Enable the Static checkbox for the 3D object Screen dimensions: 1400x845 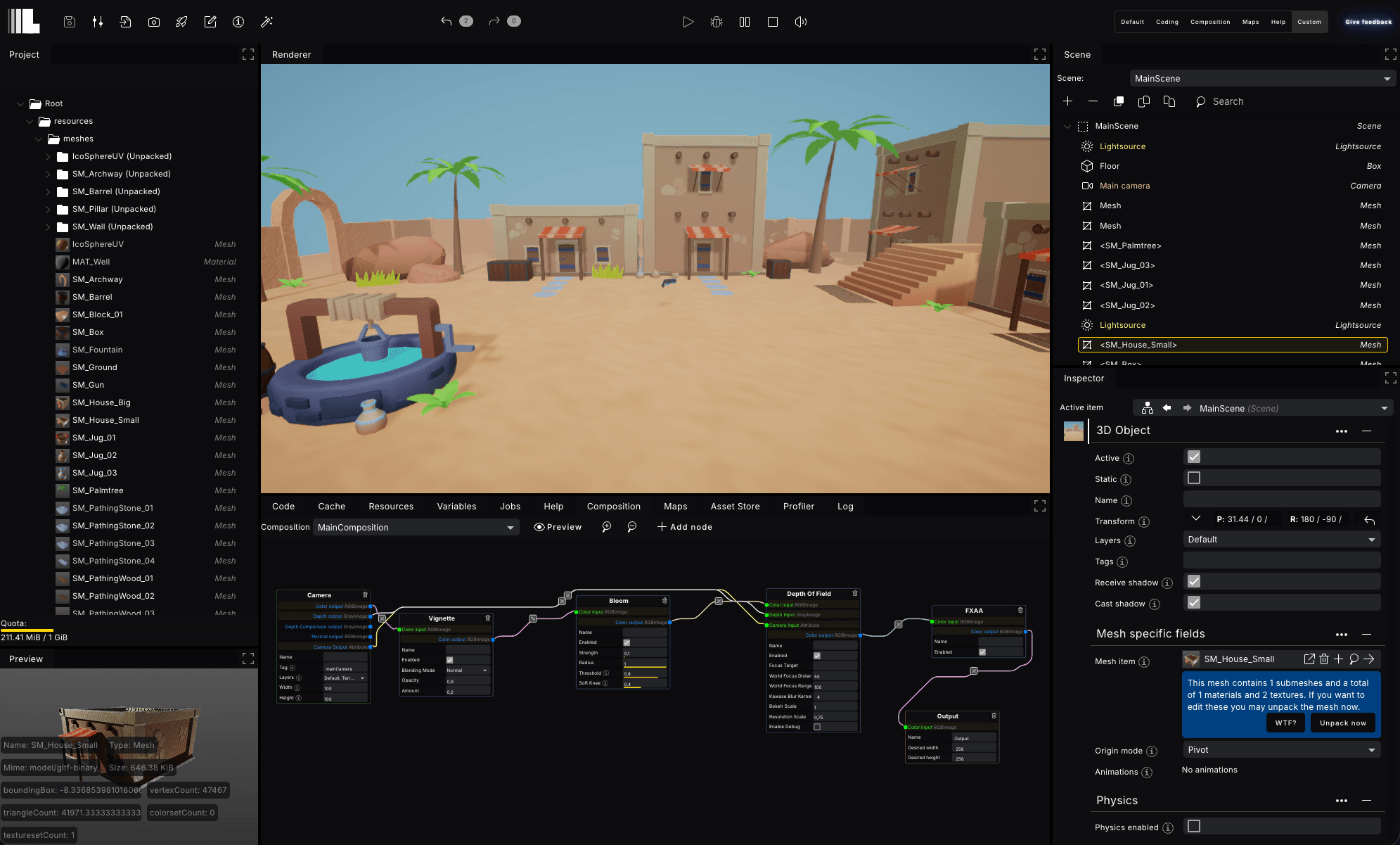(x=1193, y=477)
